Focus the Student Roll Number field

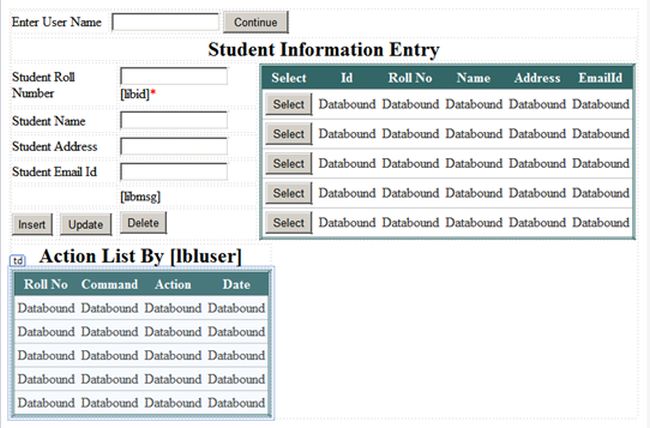pyautogui.click(x=174, y=76)
